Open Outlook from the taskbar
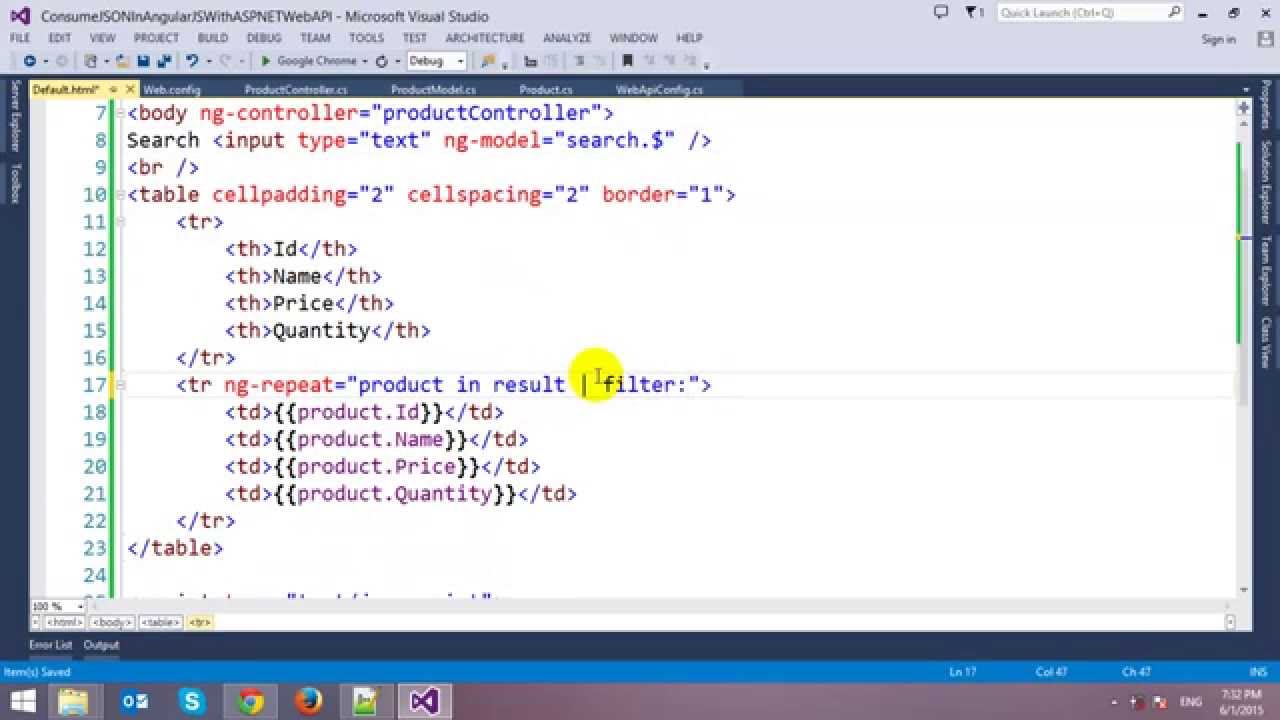 pos(134,701)
